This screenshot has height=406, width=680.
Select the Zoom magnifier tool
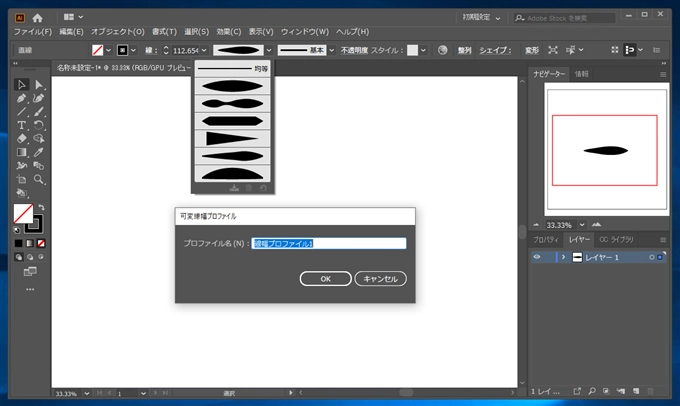[x=39, y=179]
